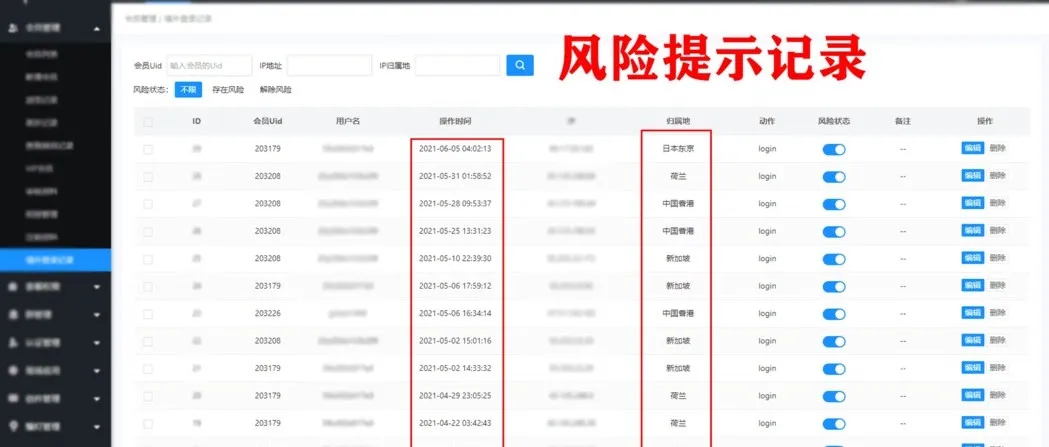The width and height of the screenshot is (1049, 447).
Task: Click 删除 for the 2021-06-05 04:02:13 row
Action: click(x=997, y=149)
